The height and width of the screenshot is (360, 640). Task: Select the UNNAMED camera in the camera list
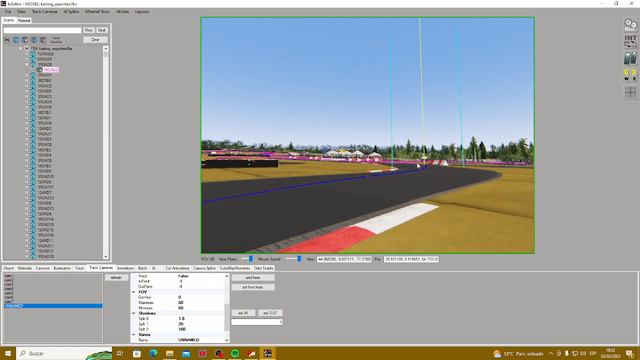53,306
